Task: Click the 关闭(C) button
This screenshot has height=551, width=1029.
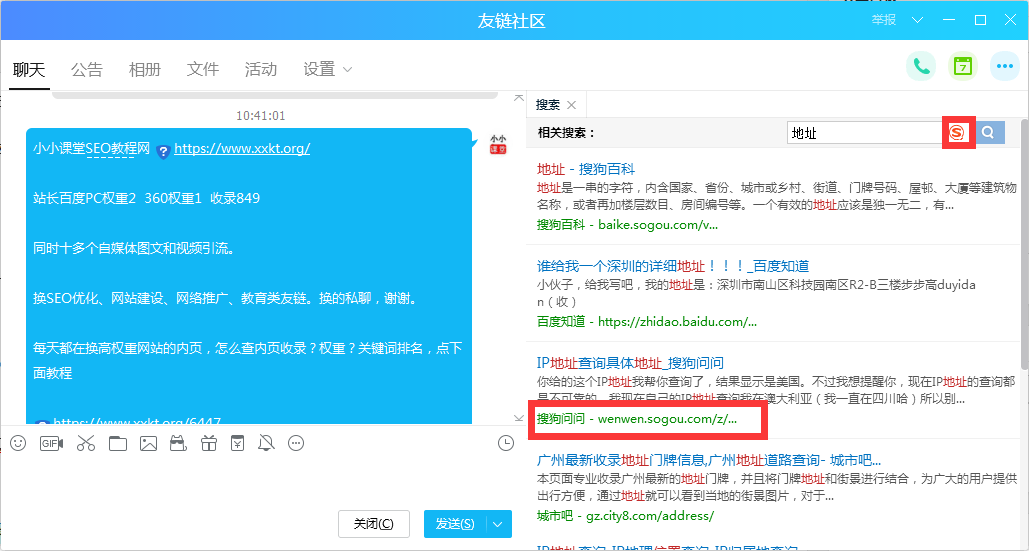Action: 374,524
